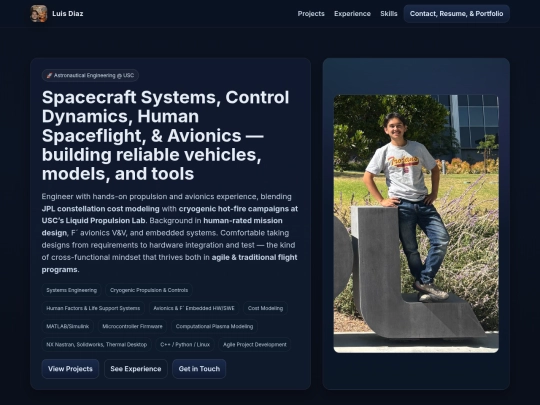
Task: Click the Get in Touch button
Action: (199, 369)
